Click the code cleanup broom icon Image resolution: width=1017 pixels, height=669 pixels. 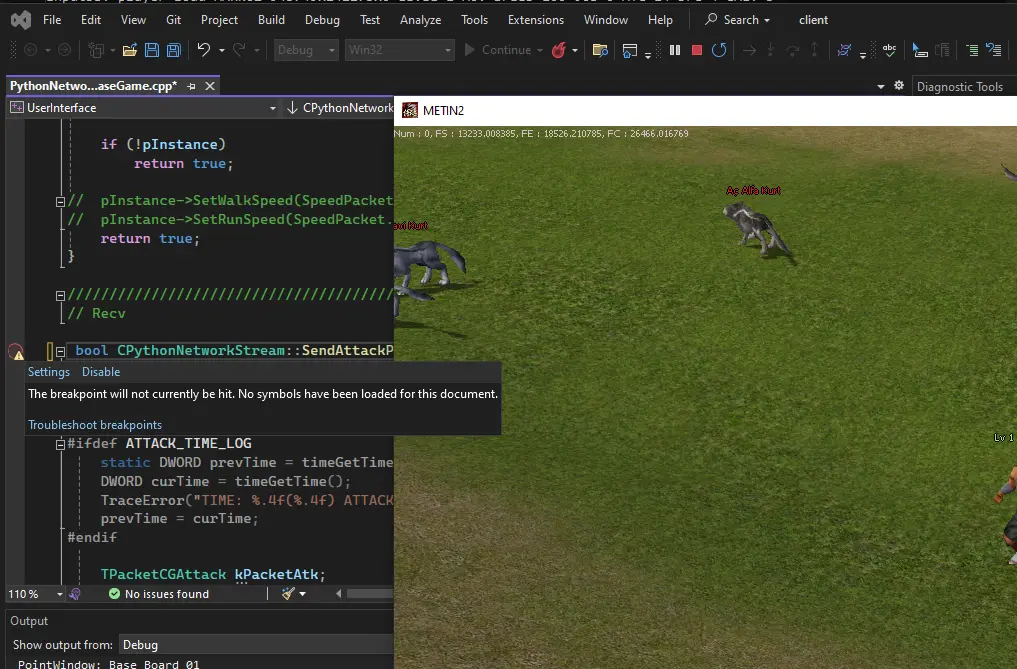pos(289,593)
